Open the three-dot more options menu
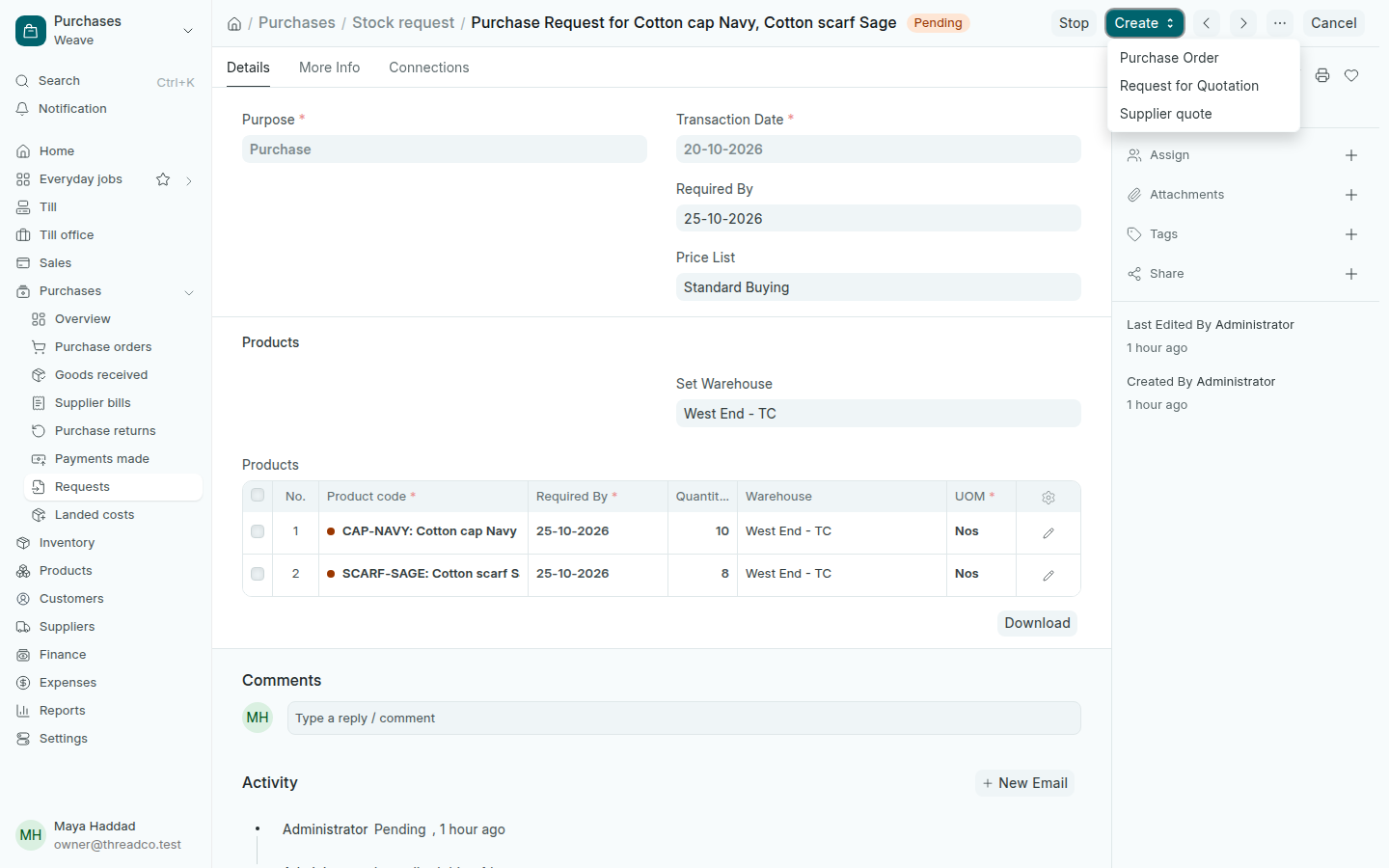The image size is (1389, 868). (x=1280, y=23)
